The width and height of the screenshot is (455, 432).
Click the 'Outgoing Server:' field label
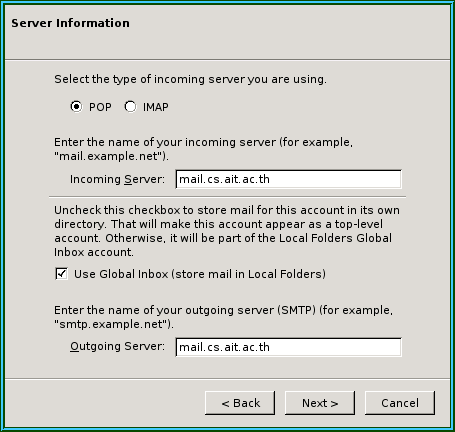point(117,346)
